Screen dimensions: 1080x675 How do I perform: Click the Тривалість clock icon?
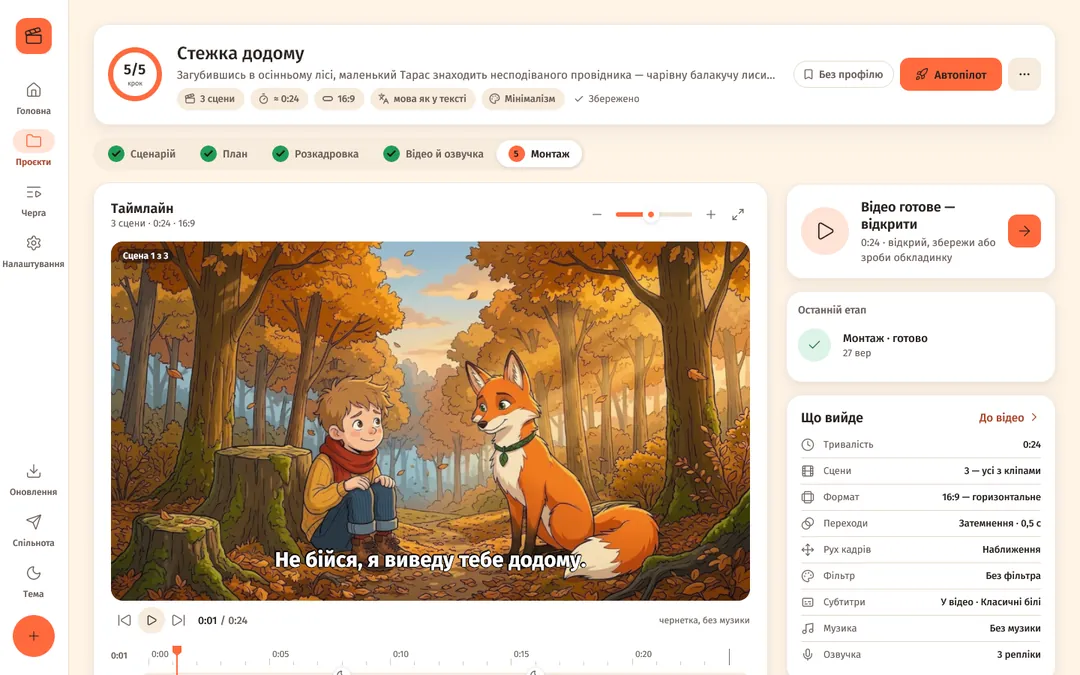808,444
